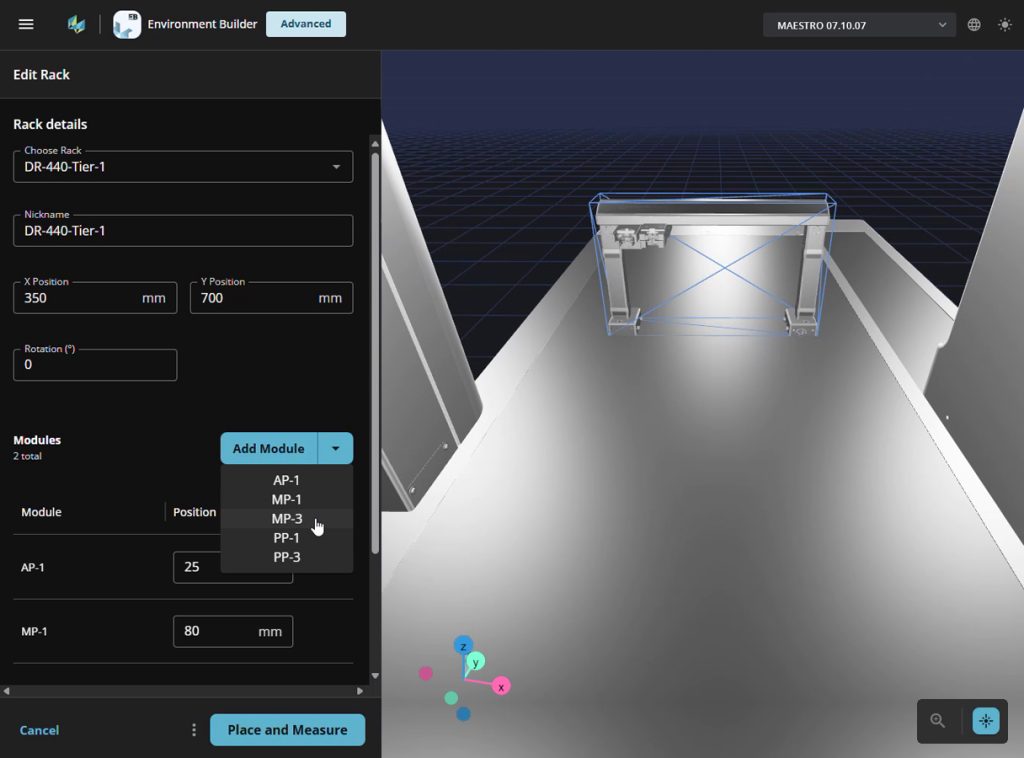Open the Add Module dropdown arrow
Image resolution: width=1024 pixels, height=758 pixels.
pyautogui.click(x=336, y=448)
